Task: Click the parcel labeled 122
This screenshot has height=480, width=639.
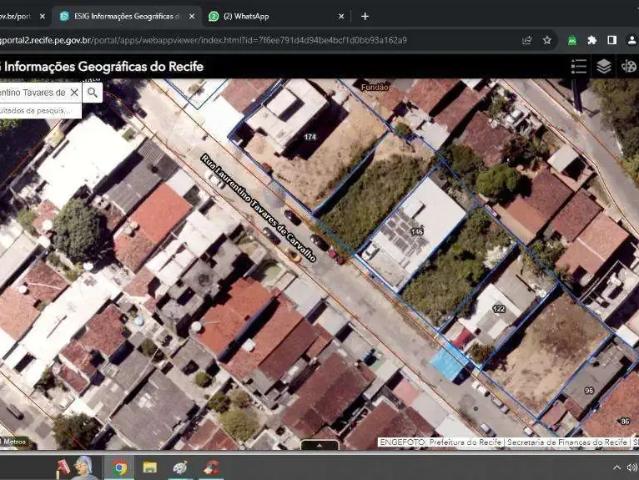Action: (499, 309)
